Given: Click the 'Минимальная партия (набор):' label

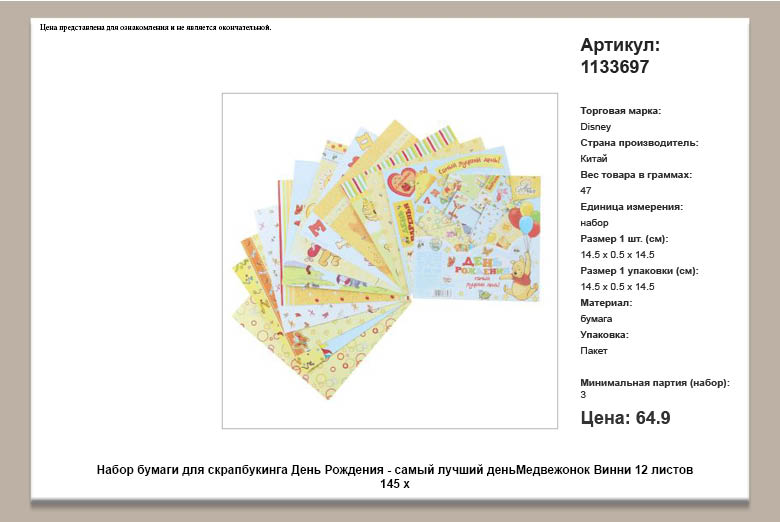Looking at the screenshot, I should [655, 383].
